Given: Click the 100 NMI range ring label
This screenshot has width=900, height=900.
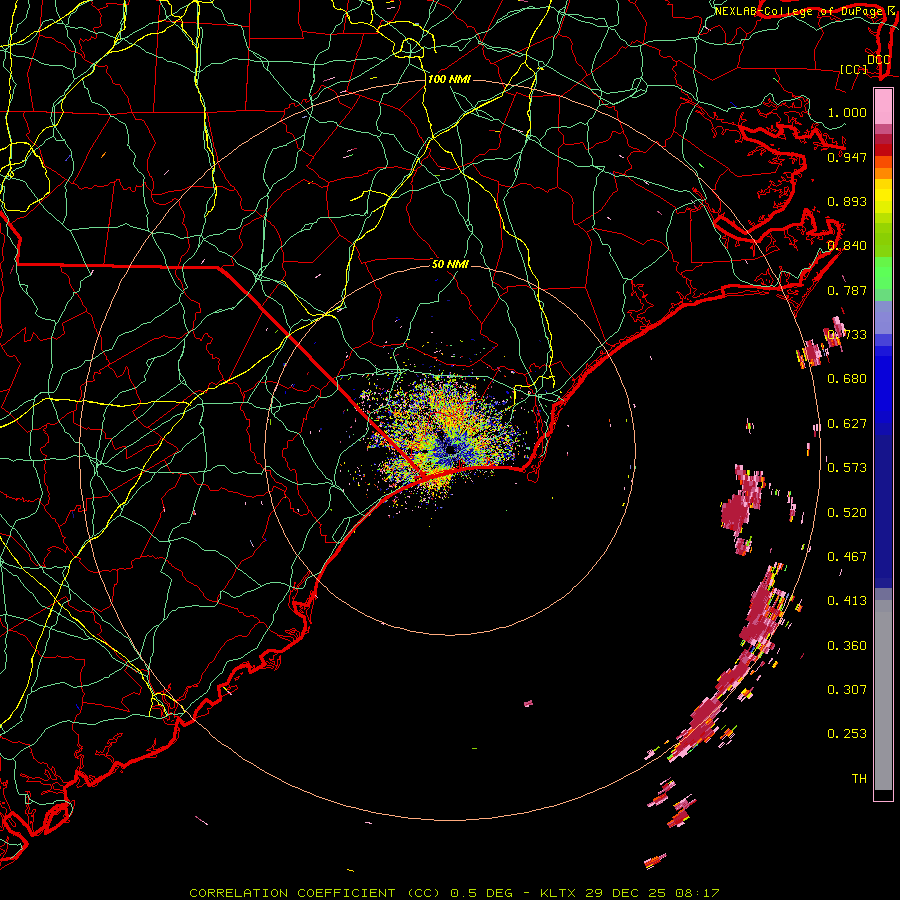Looking at the screenshot, I should click(x=449, y=79).
